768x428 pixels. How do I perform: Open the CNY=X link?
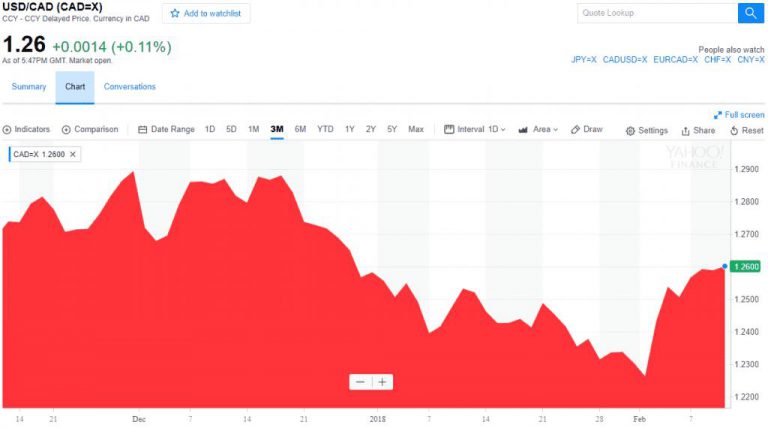tap(751, 60)
